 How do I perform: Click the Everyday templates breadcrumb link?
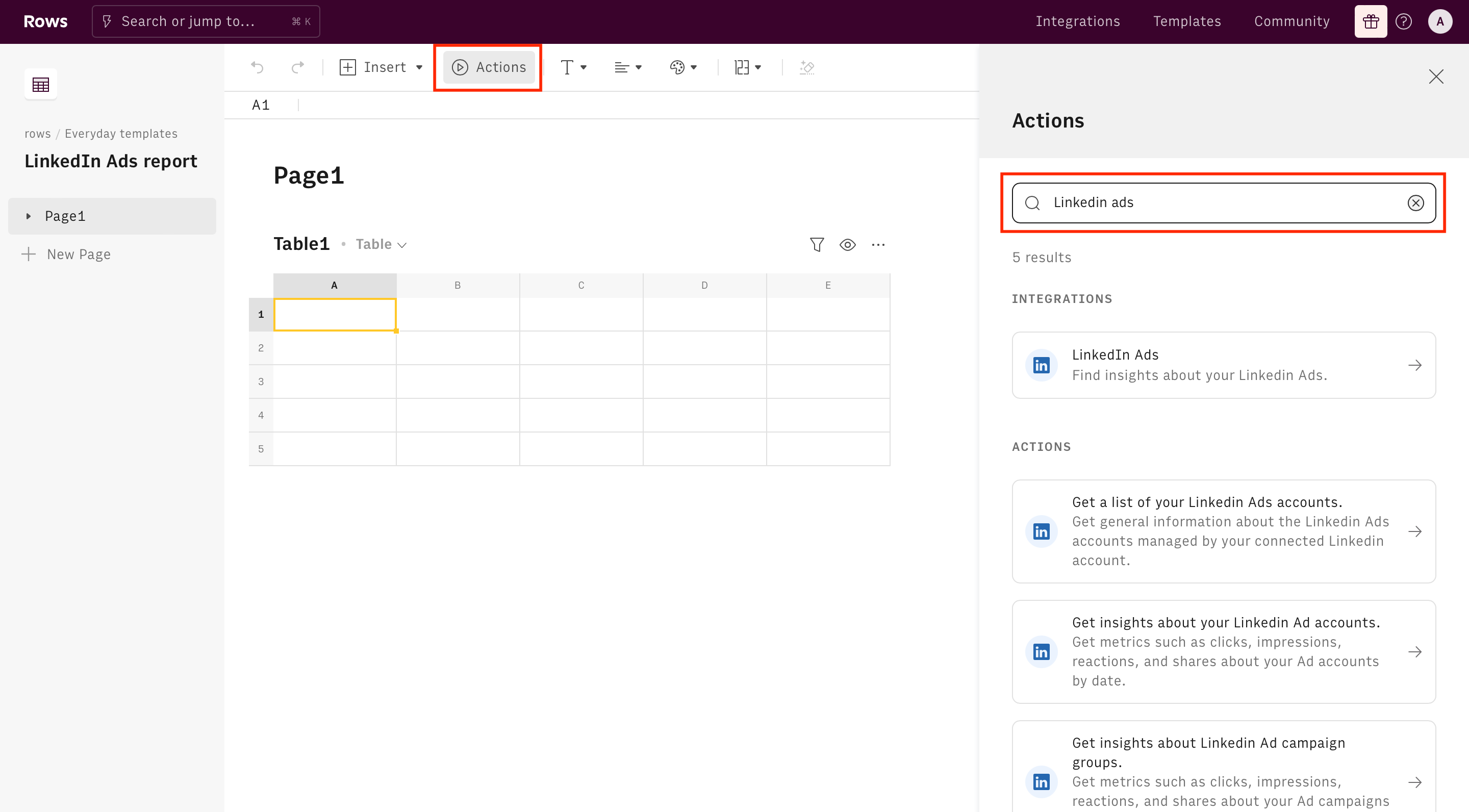point(121,134)
